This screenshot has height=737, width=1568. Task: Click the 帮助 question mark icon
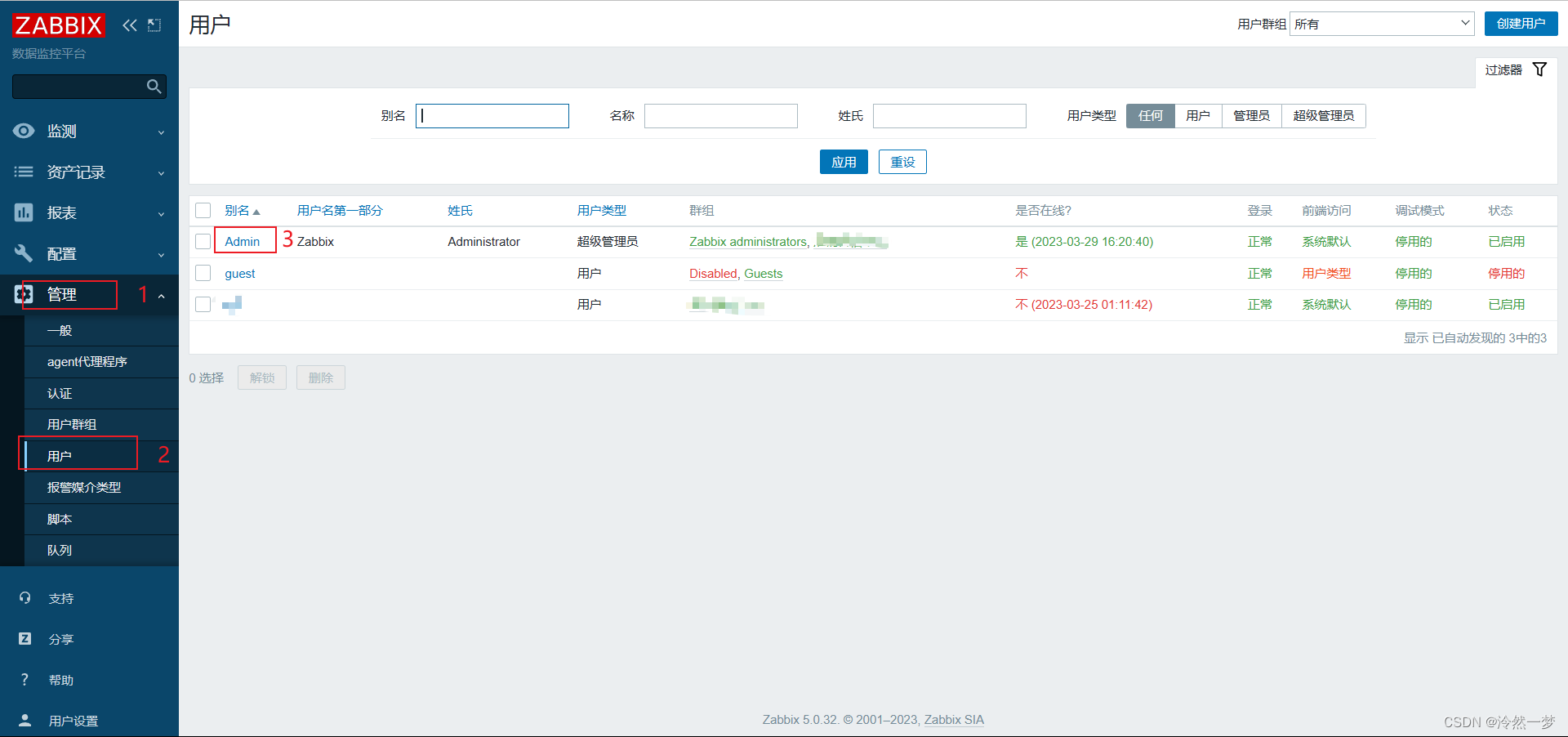(x=25, y=680)
